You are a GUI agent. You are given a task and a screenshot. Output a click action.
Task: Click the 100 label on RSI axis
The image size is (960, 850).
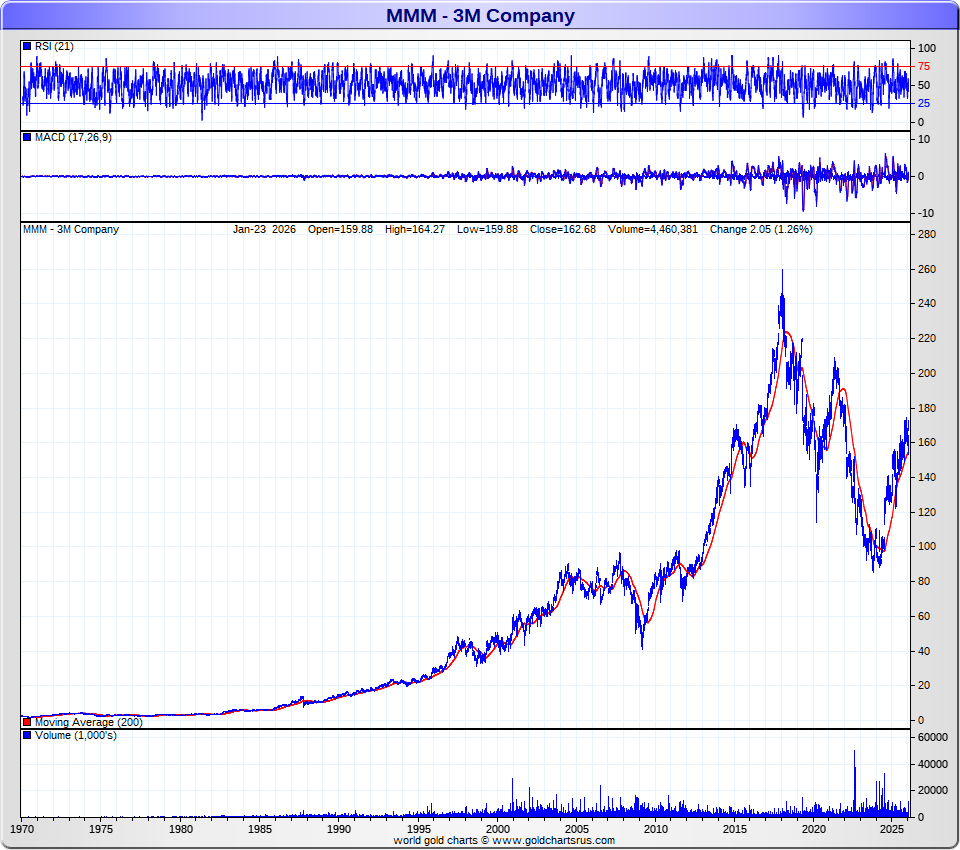tap(927, 48)
